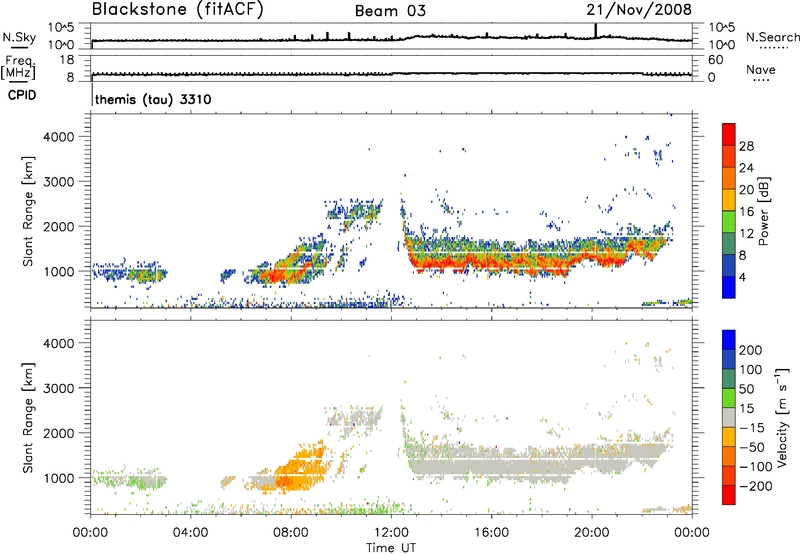Click the 'themis (tau) 3310' text
Image resolution: width=800 pixels, height=554 pixels.
153,99
